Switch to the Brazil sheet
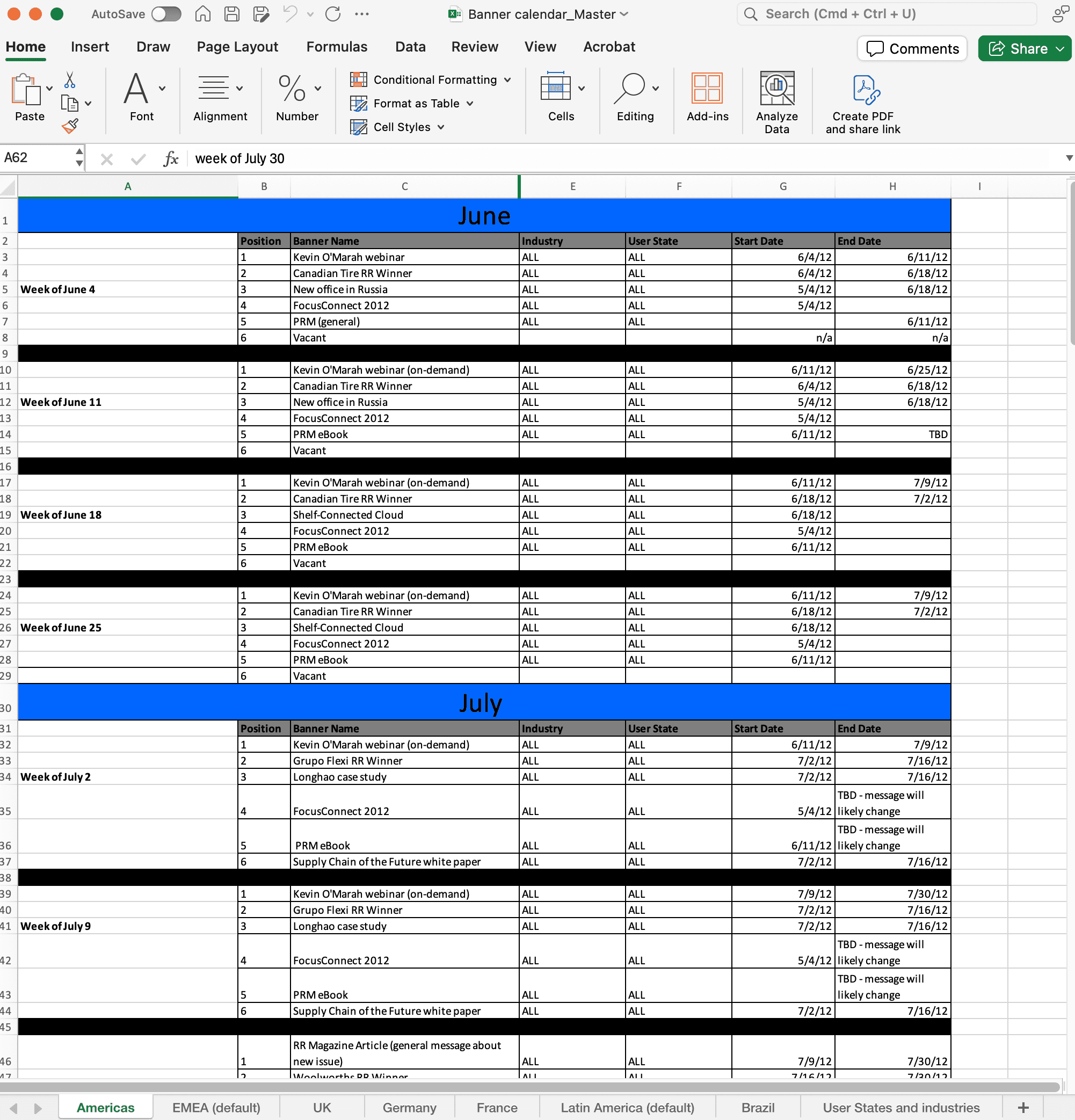The height and width of the screenshot is (1120, 1075). pos(758,1108)
